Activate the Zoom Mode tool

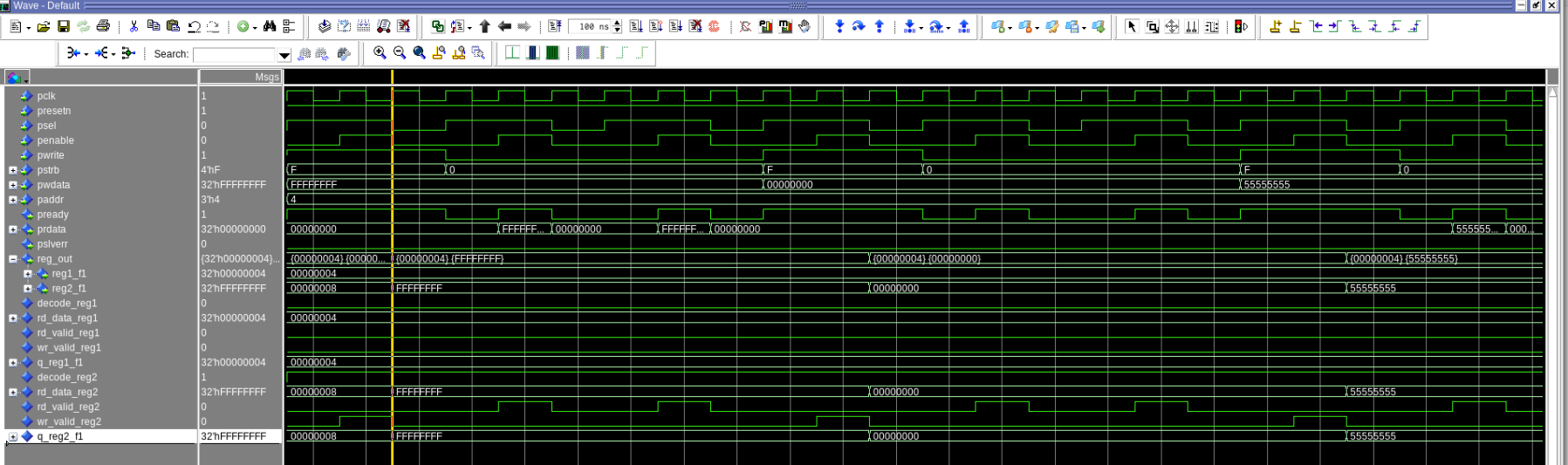[x=1152, y=27]
